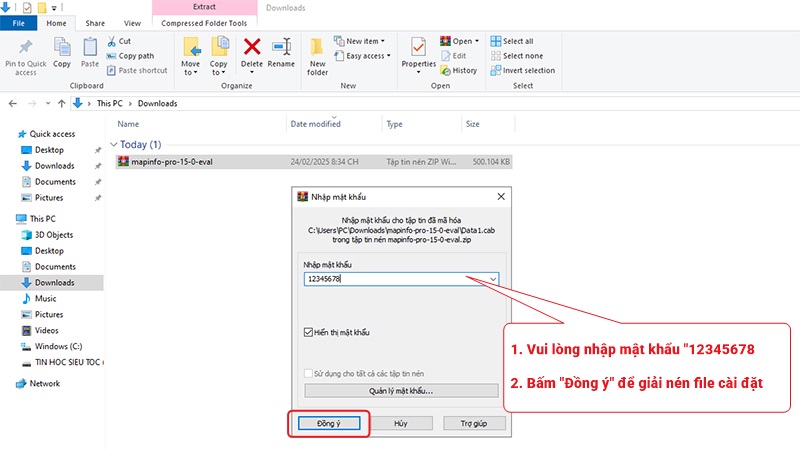Image resolution: width=800 pixels, height=450 pixels.
Task: Click Quản lý mật khẩu button
Action: click(x=401, y=391)
